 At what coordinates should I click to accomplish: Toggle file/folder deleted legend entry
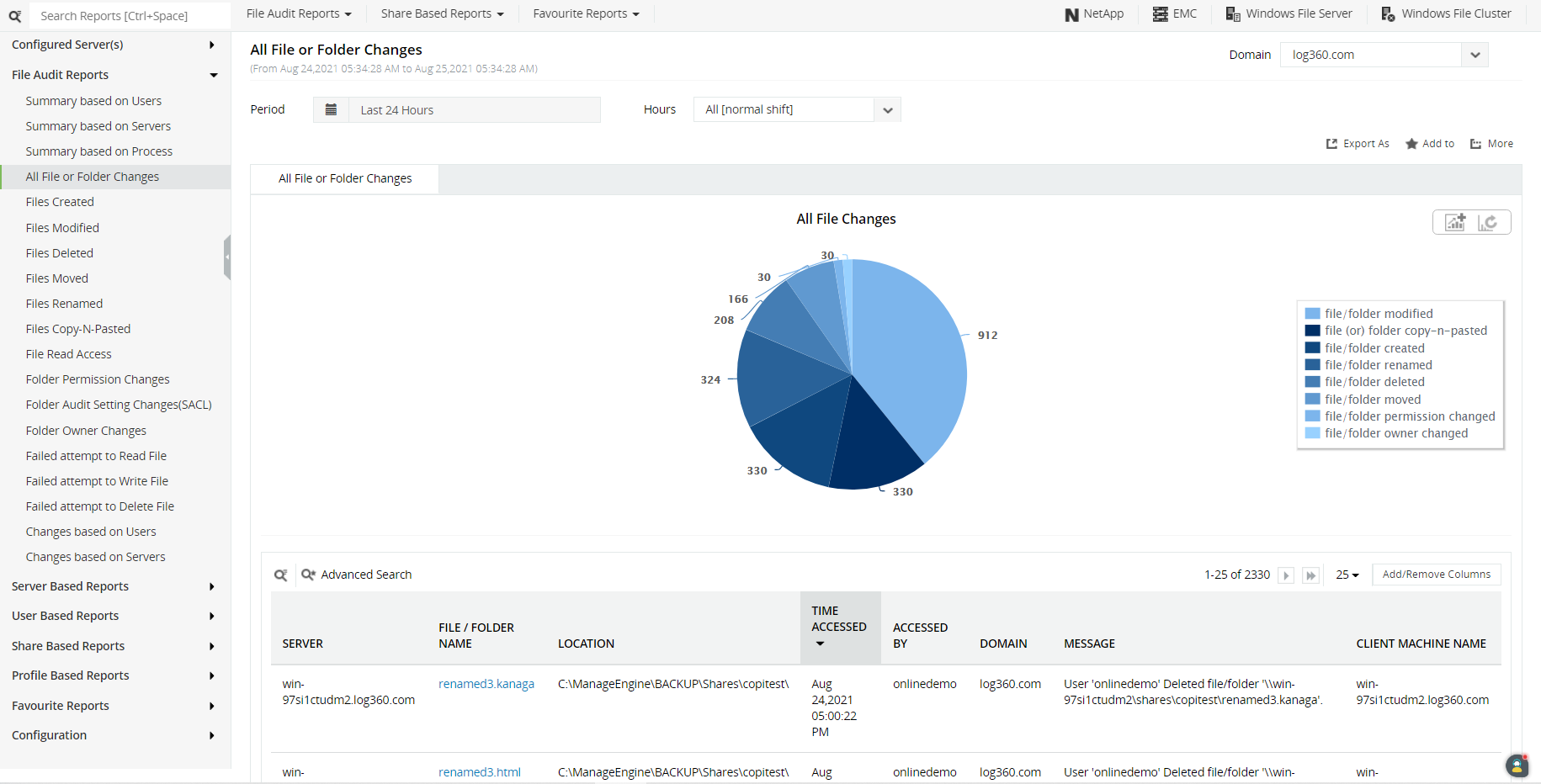[1374, 382]
